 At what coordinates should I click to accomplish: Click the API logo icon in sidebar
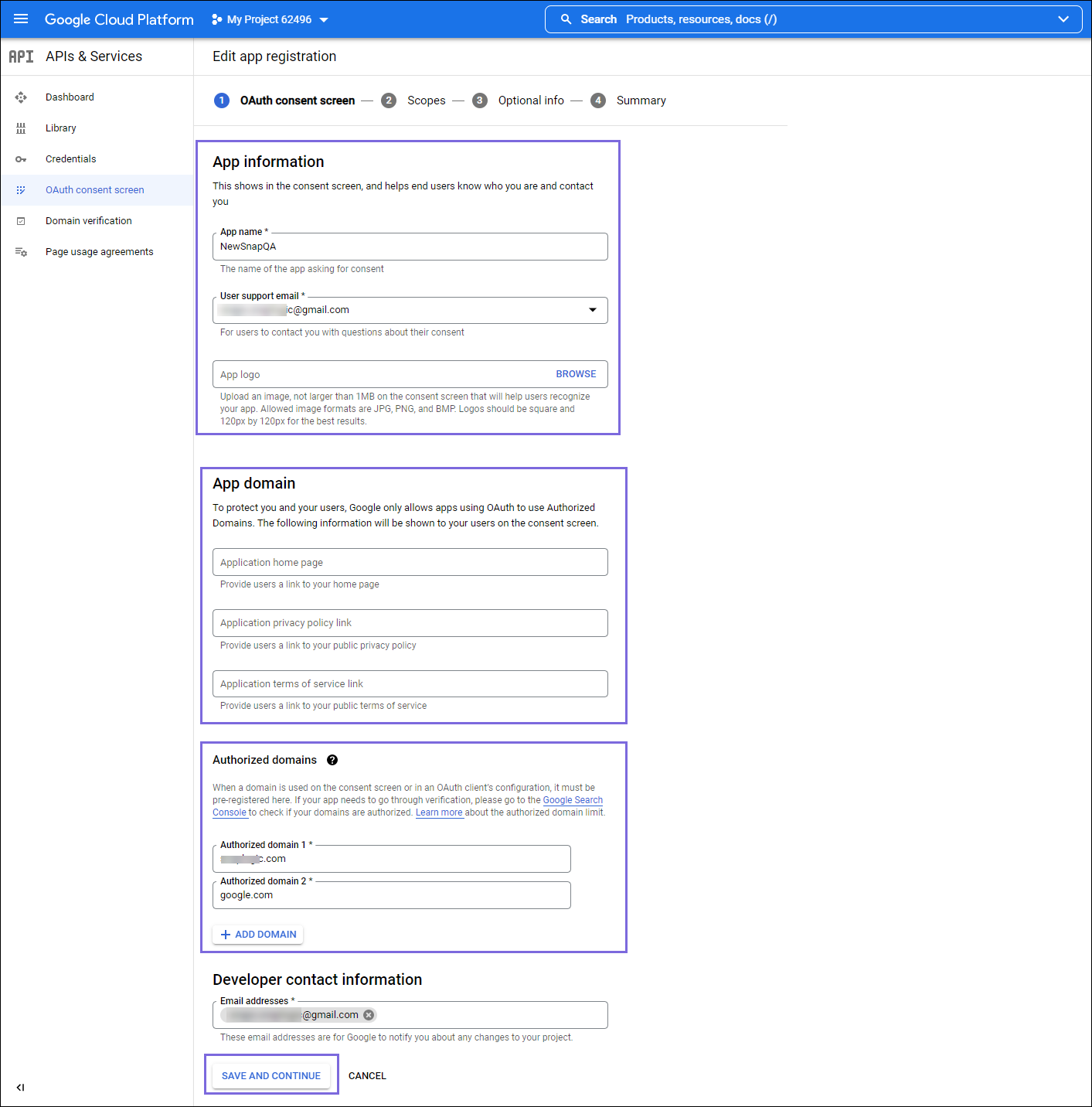21,56
